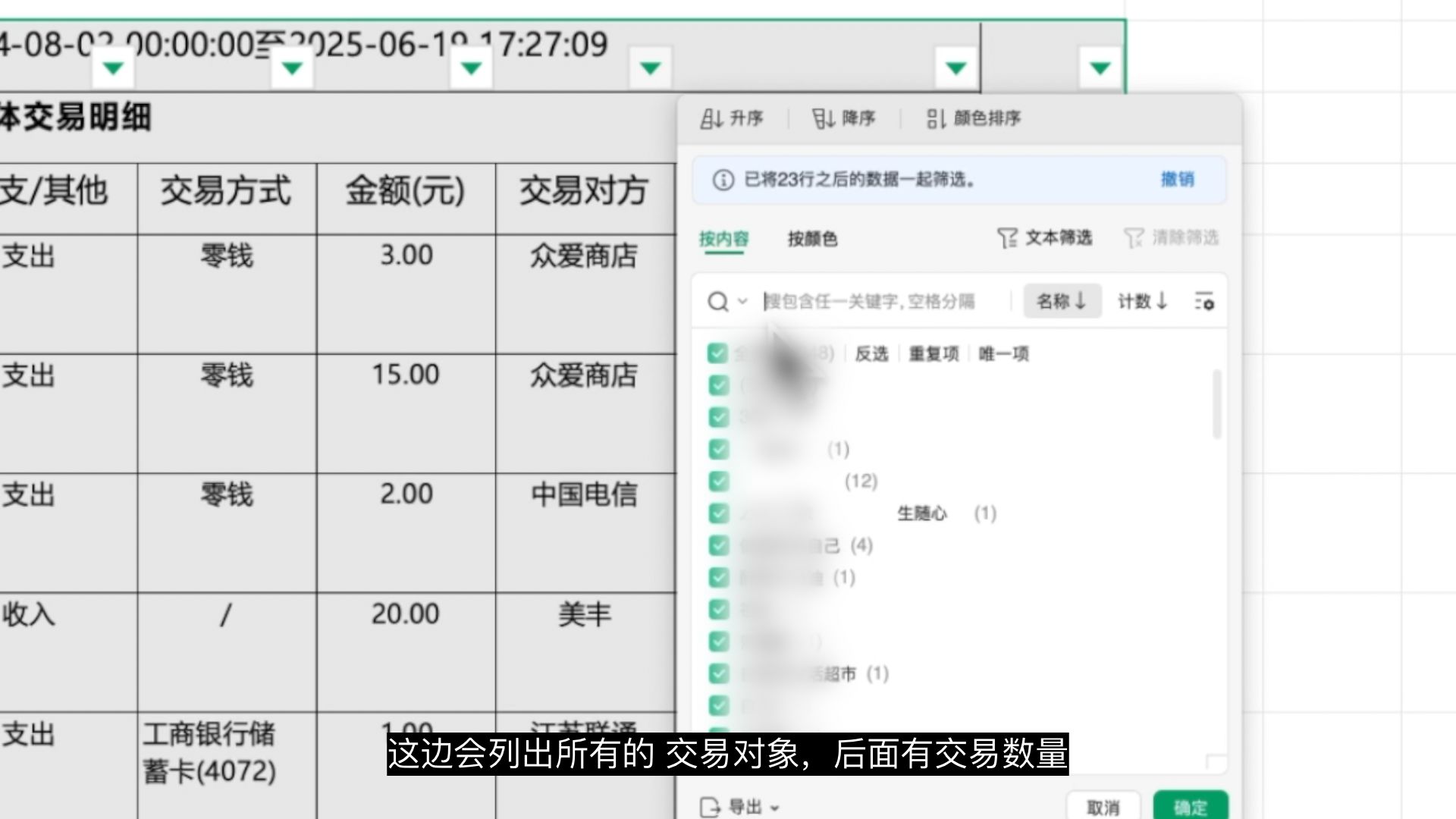Select 重复项 duplicates
The width and height of the screenshot is (1456, 819).
tap(934, 354)
